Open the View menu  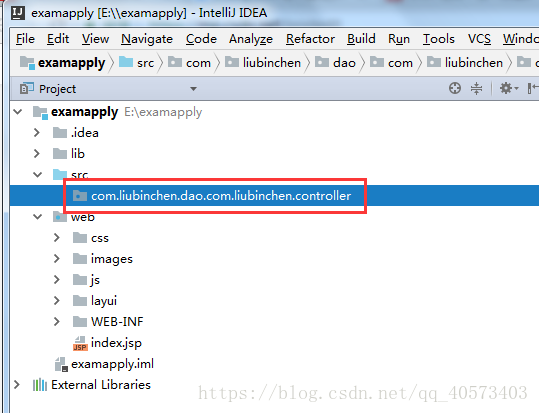pos(95,39)
